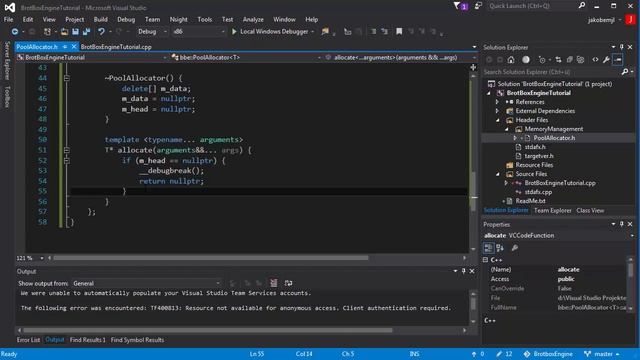Click Sync with Active Document icon

(x=558, y=60)
